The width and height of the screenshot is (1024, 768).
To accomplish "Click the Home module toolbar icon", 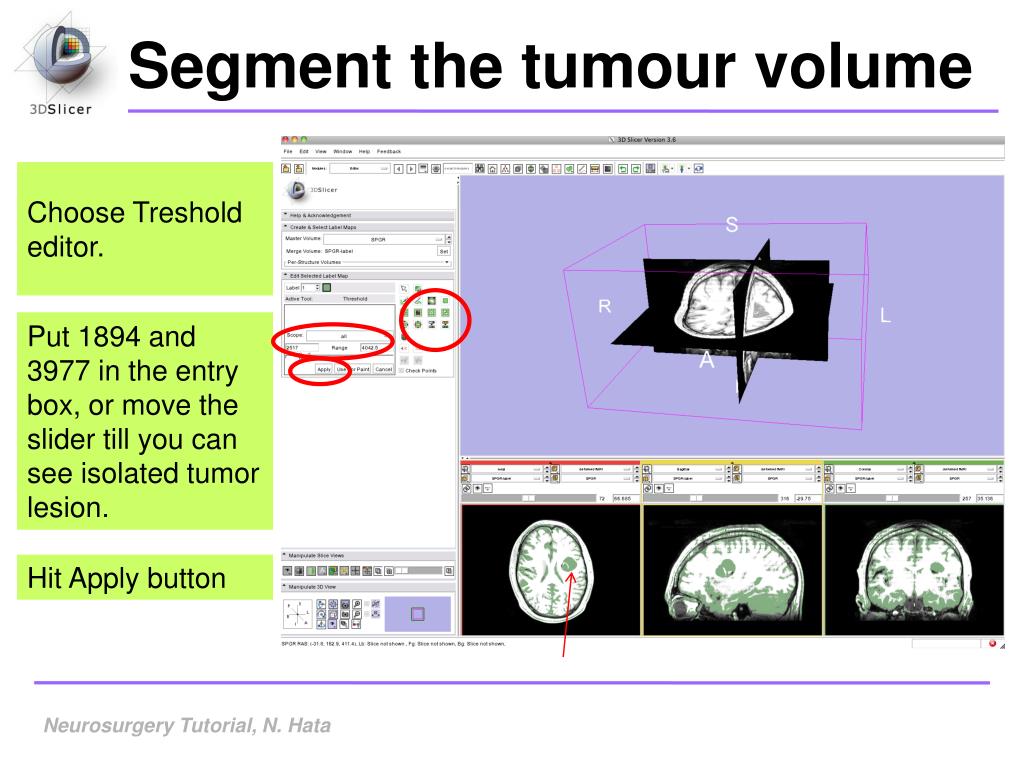I will click(x=492, y=168).
